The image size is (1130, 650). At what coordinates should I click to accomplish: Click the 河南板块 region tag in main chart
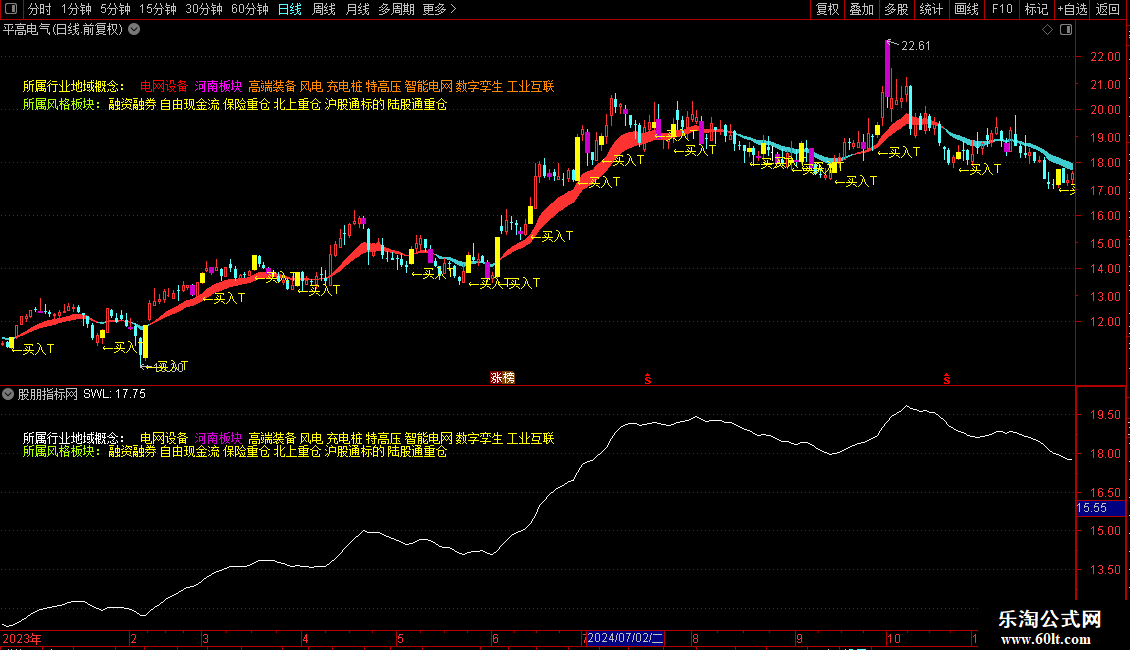click(218, 86)
